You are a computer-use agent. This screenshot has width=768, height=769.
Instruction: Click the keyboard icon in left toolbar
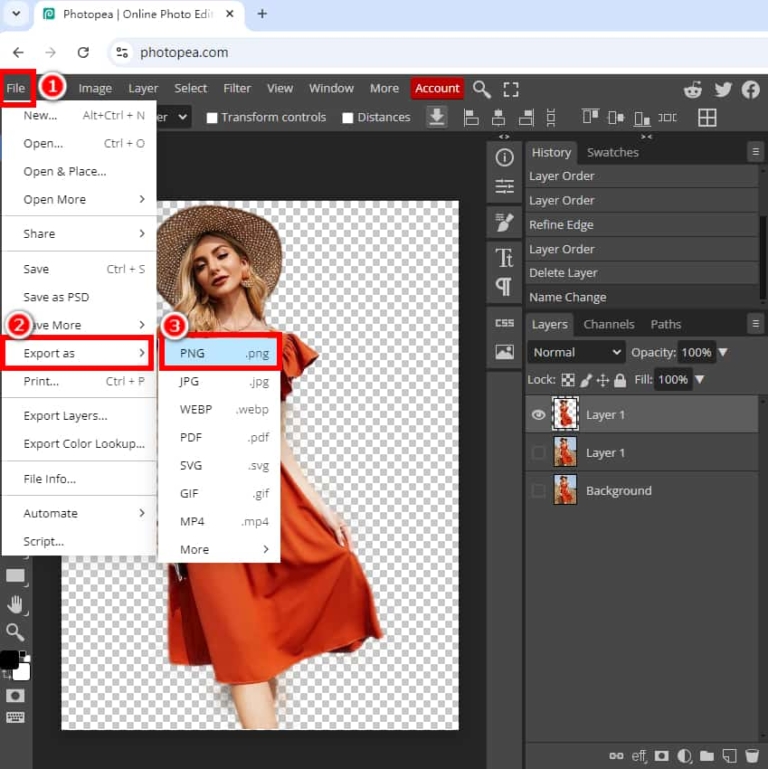(x=15, y=718)
